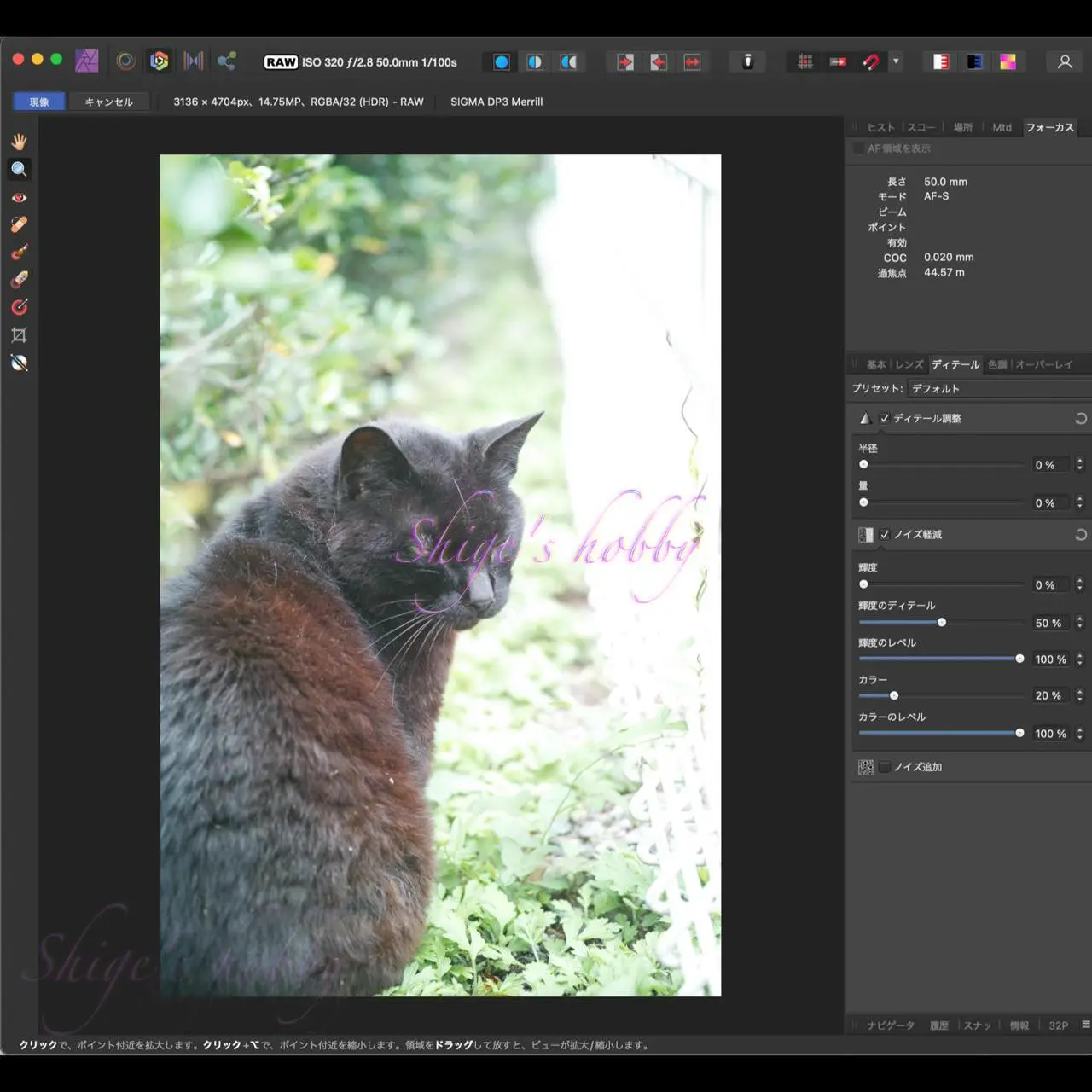
Task: Open the bottom panel preferences menu icon
Action: [1085, 1025]
